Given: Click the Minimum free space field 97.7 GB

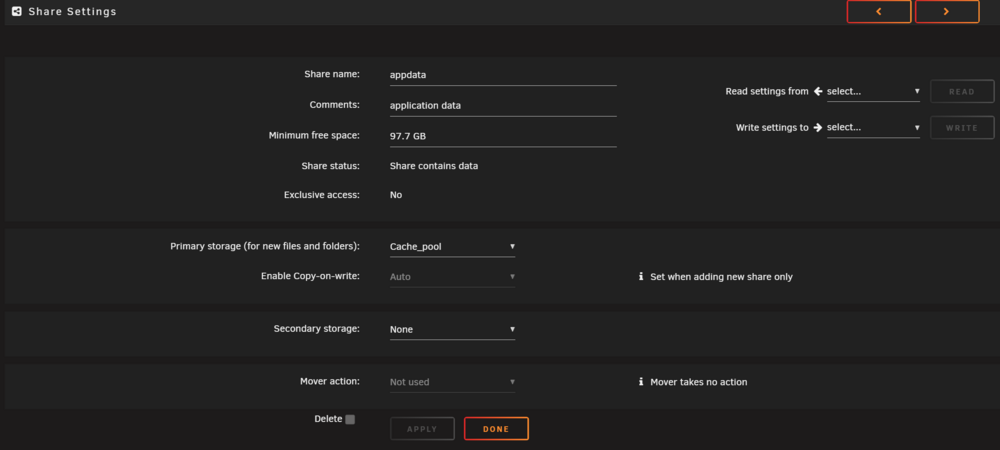Looking at the screenshot, I should click(503, 136).
